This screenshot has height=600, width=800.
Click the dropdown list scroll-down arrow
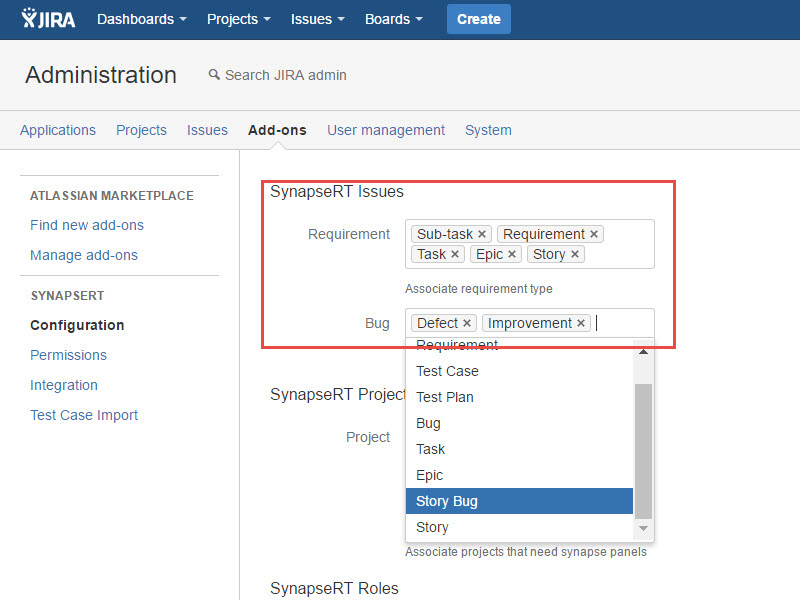[643, 528]
